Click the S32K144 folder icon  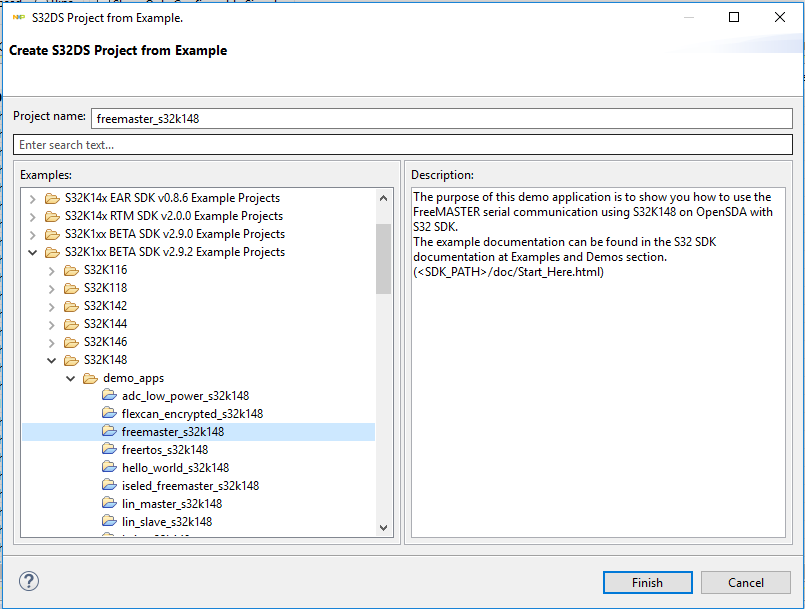coord(71,324)
